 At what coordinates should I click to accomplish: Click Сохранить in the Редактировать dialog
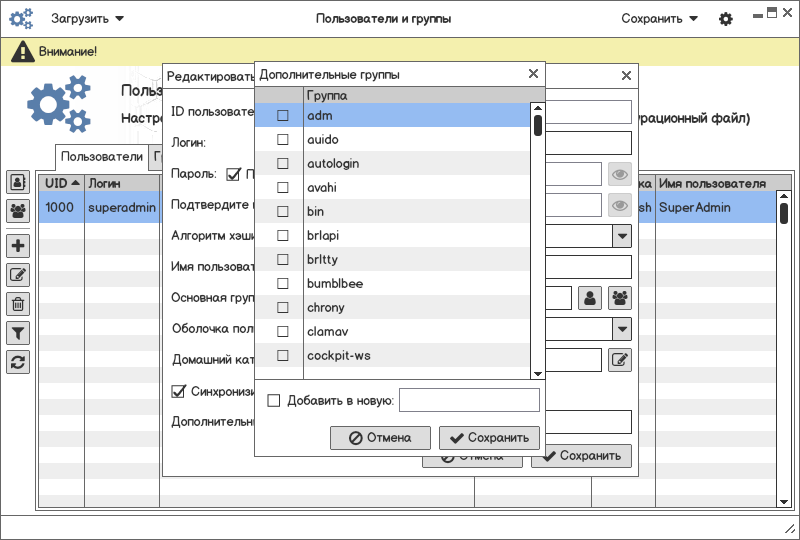tap(581, 456)
